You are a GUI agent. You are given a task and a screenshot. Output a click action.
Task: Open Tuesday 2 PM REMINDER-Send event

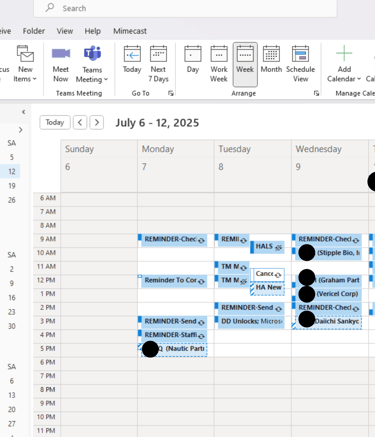[x=250, y=308]
